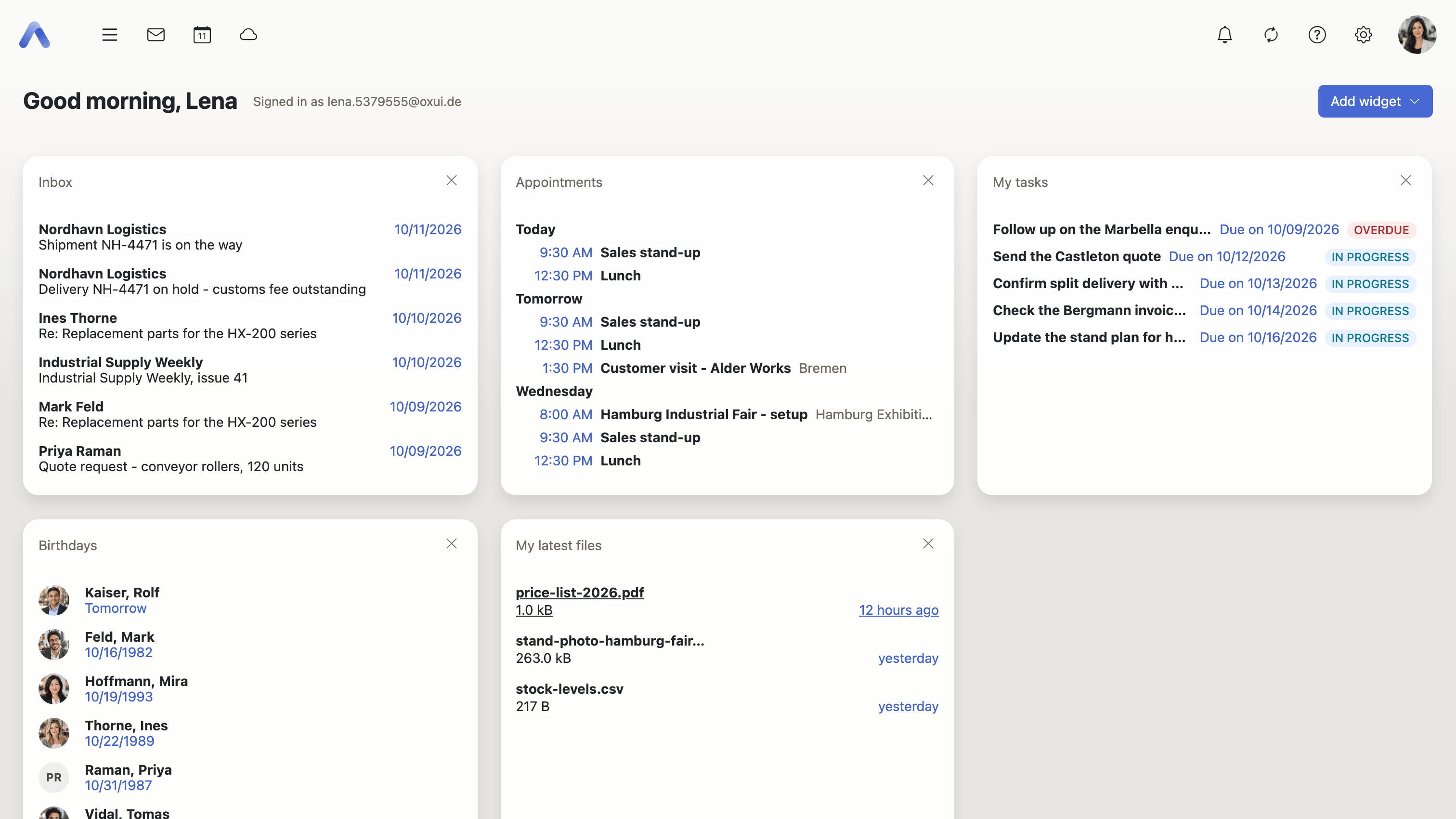Open Hamburg Industrial Fair - setup appointment
This screenshot has height=819, width=1456.
(x=728, y=415)
